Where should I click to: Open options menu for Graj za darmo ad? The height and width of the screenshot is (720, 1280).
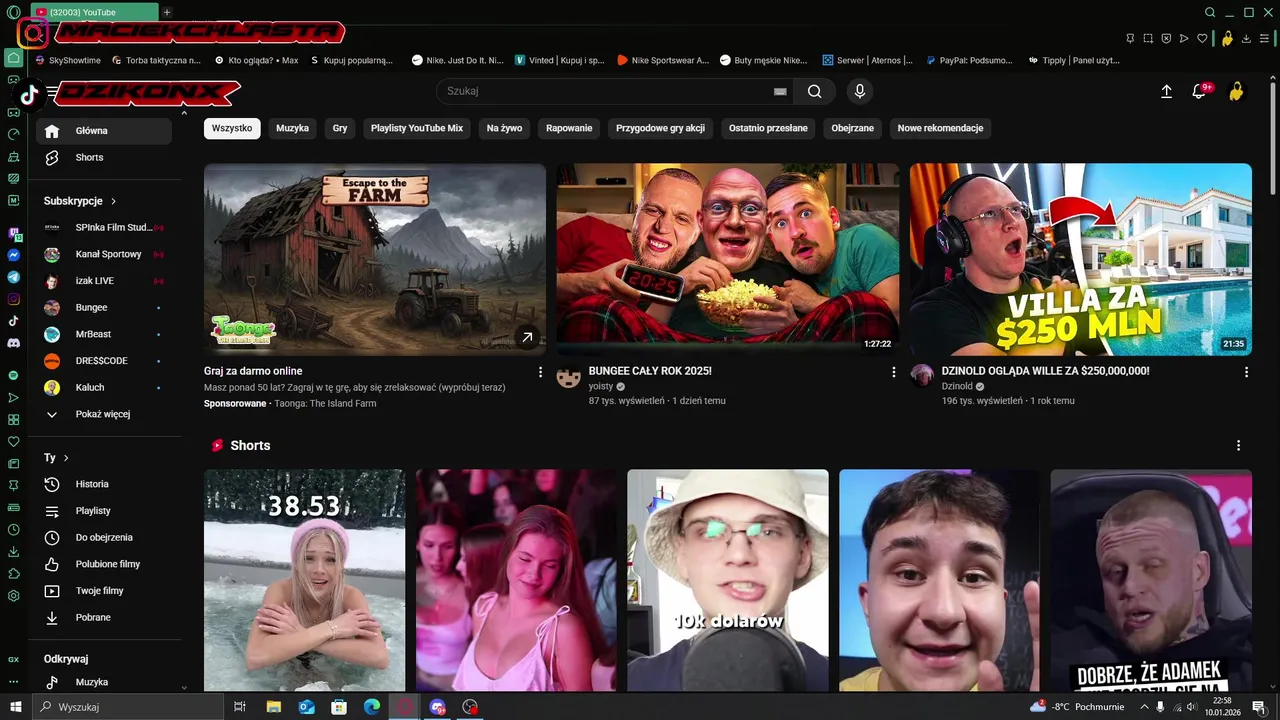(541, 372)
